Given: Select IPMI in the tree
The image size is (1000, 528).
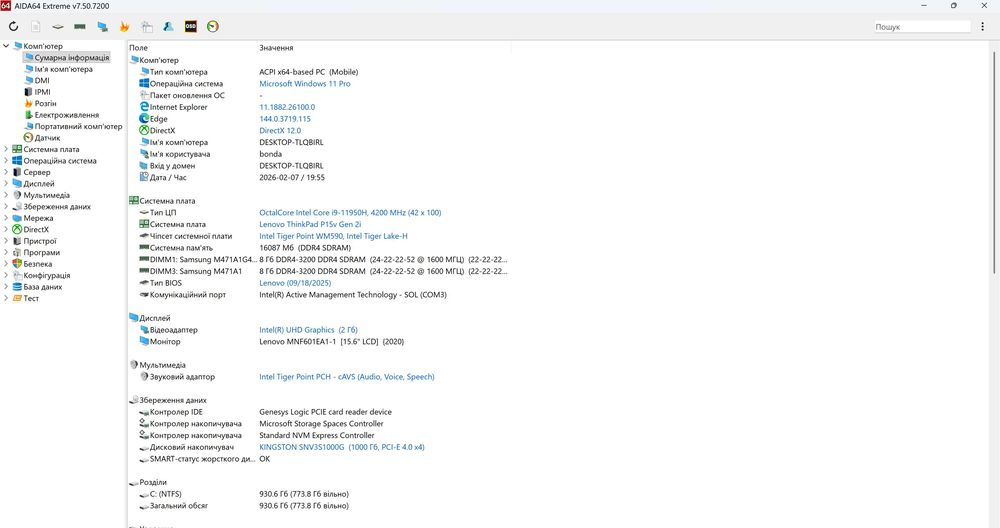Looking at the screenshot, I should click(43, 92).
